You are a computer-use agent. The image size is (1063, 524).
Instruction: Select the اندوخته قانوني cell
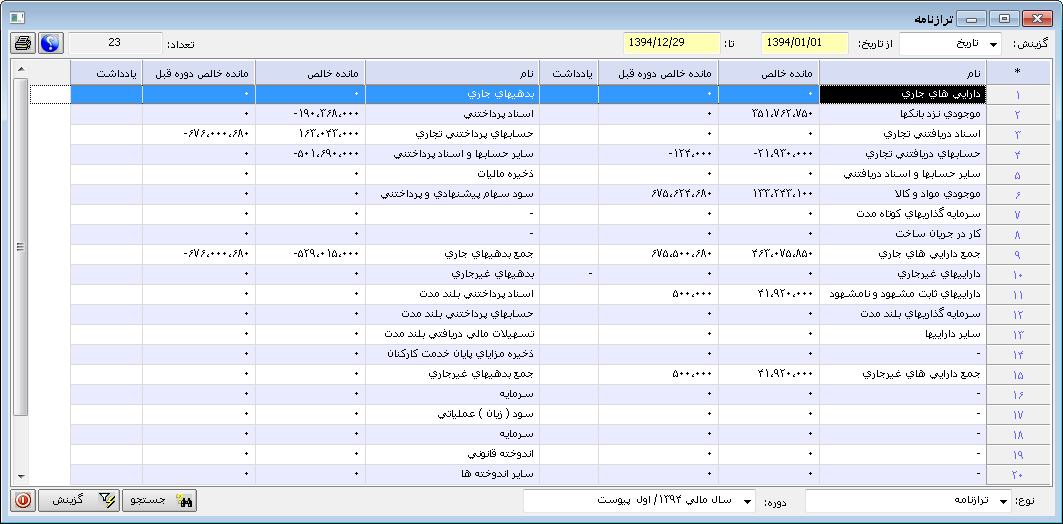(x=453, y=454)
